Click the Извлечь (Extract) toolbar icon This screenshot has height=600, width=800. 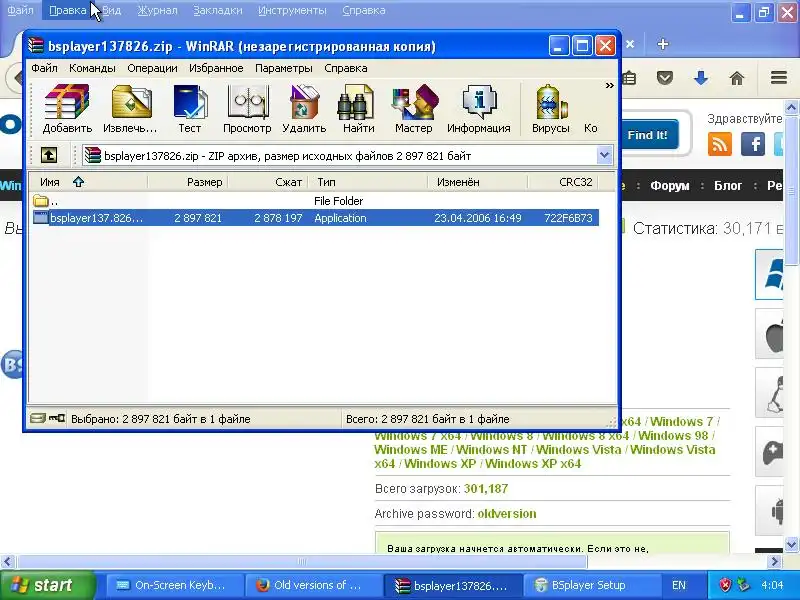130,109
